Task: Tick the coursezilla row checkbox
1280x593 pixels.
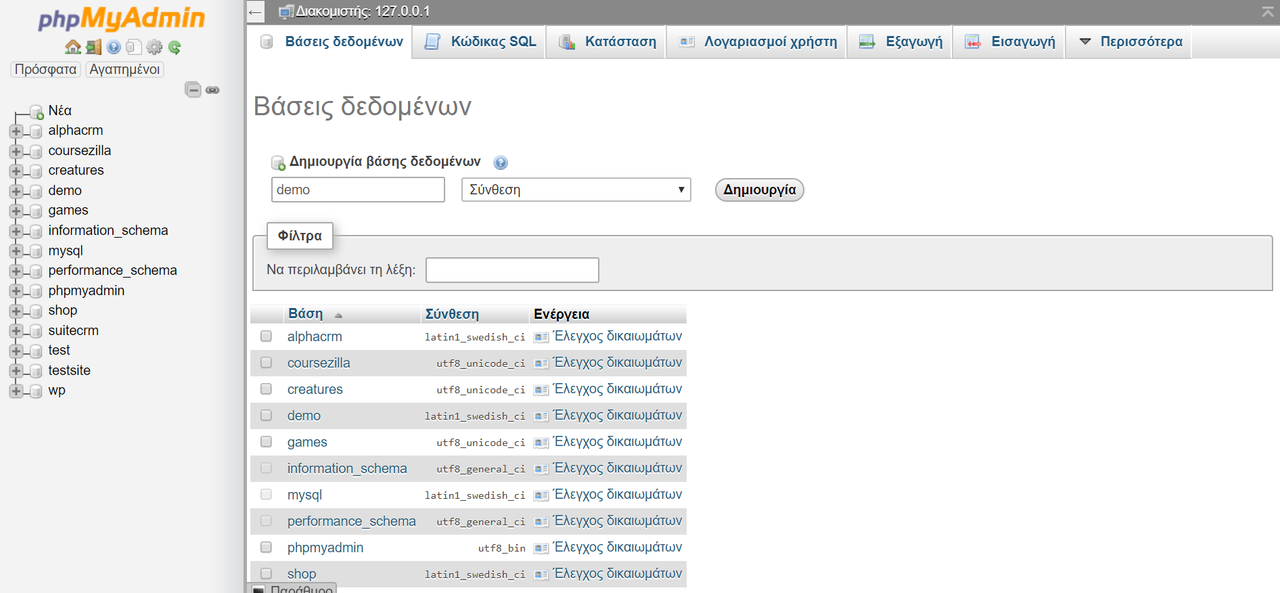Action: pyautogui.click(x=266, y=362)
